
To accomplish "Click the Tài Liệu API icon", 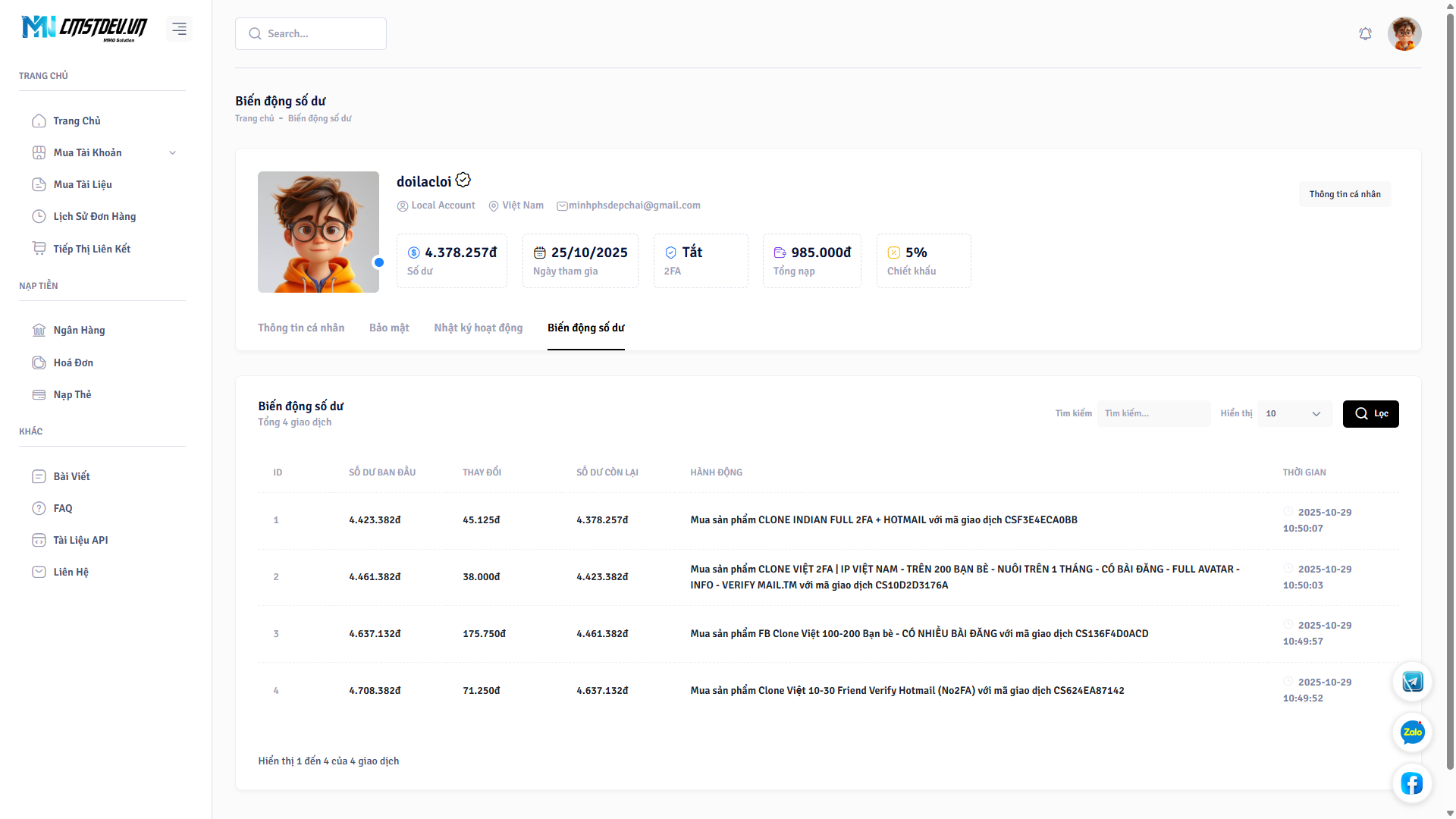I will tap(39, 541).
